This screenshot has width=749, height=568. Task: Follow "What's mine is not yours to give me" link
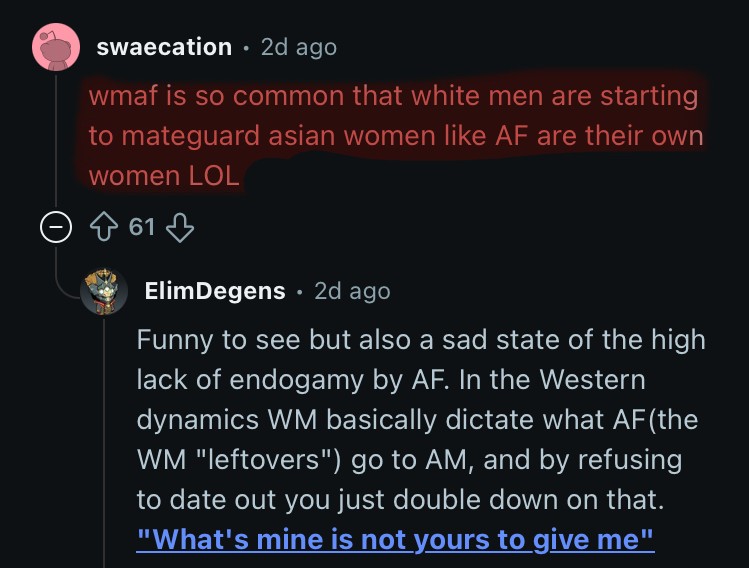click(395, 540)
